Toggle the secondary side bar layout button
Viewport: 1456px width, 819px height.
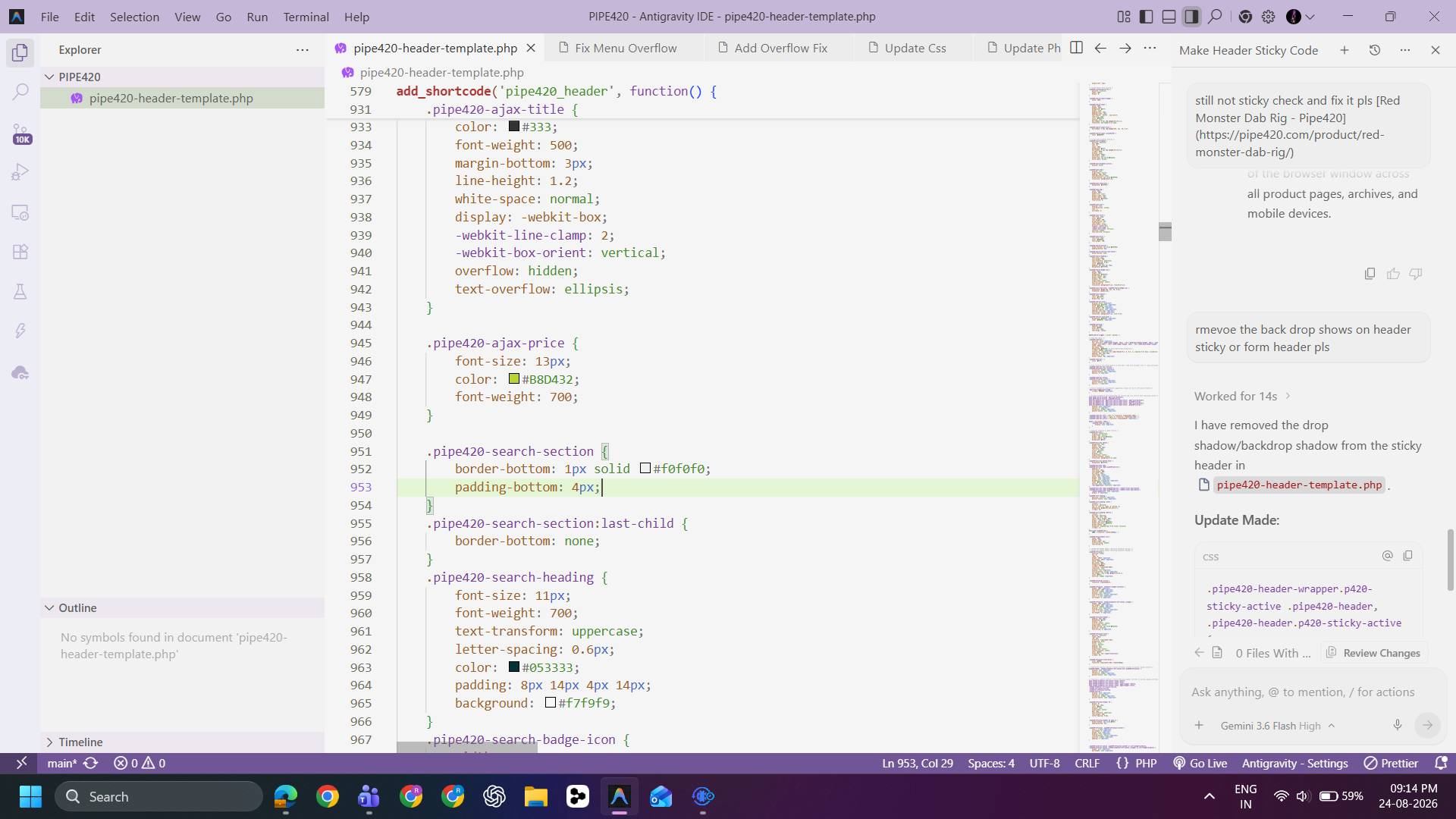(1192, 16)
